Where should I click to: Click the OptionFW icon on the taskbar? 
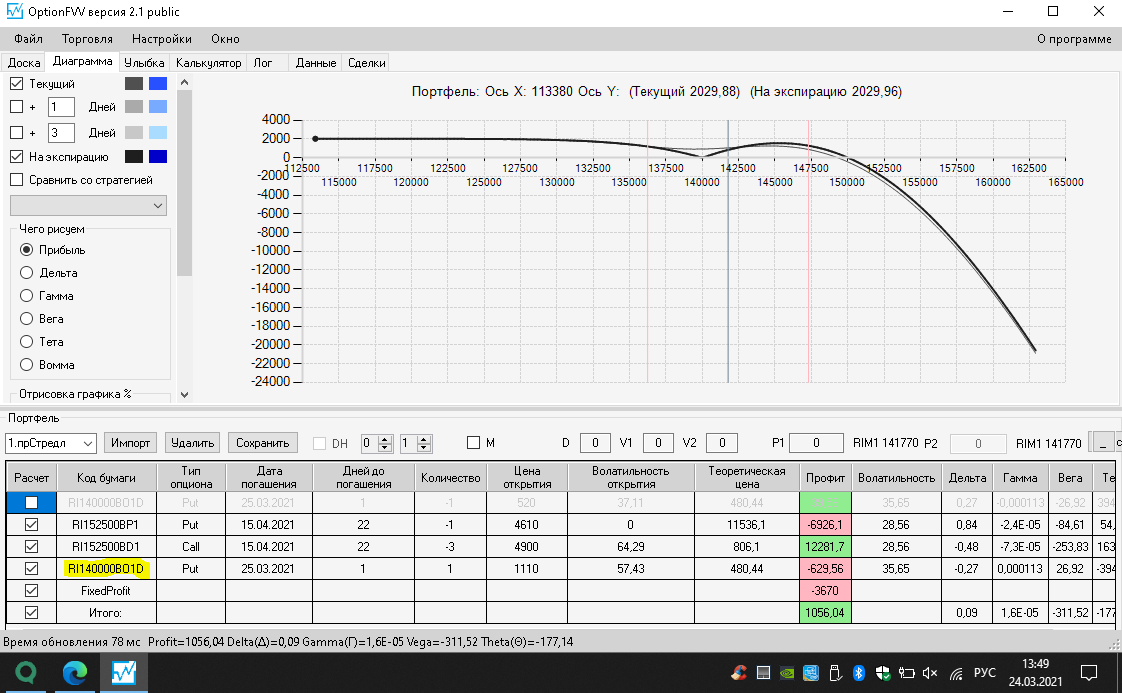[x=124, y=673]
